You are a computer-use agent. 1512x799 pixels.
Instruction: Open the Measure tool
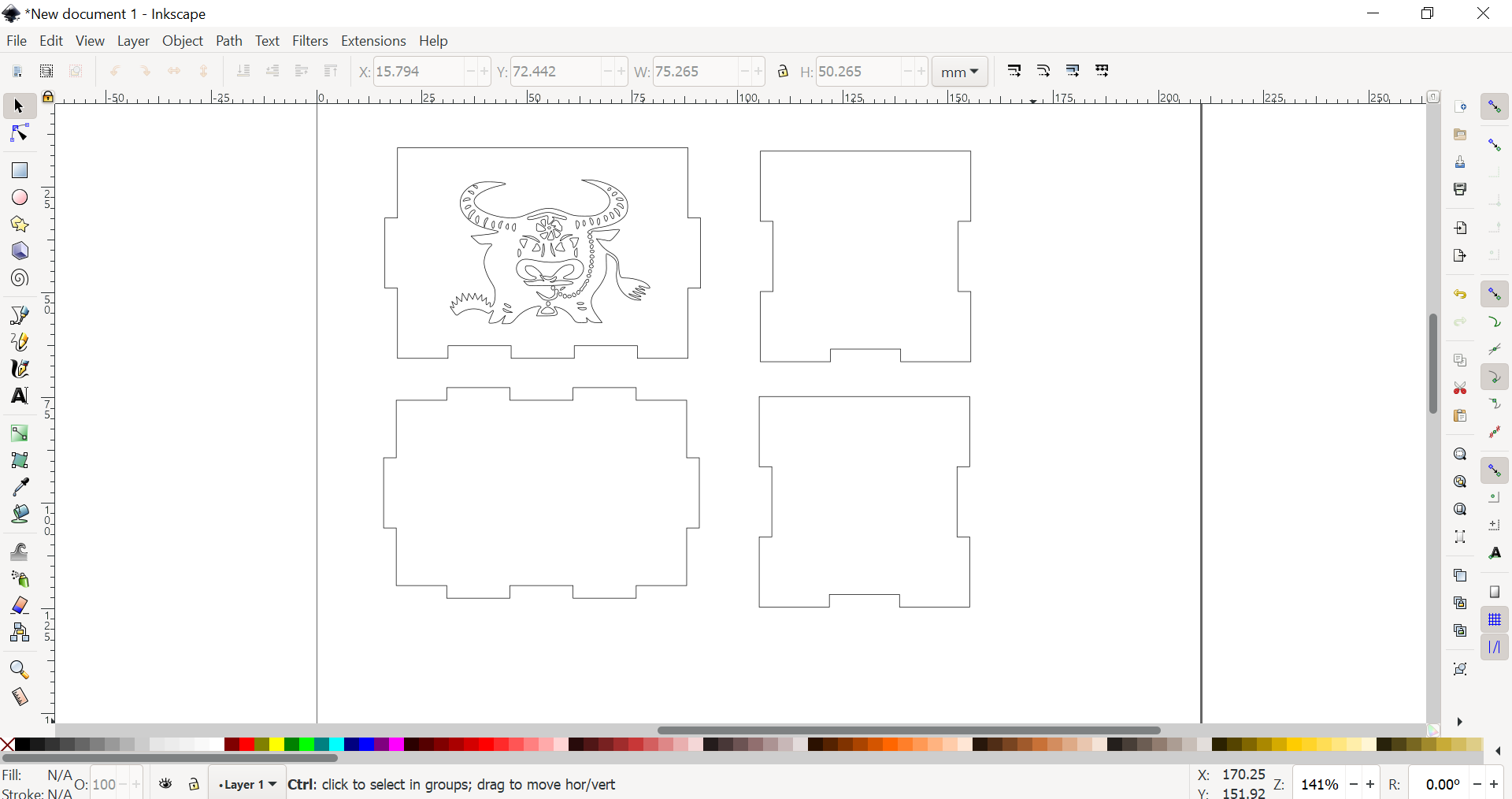point(19,697)
